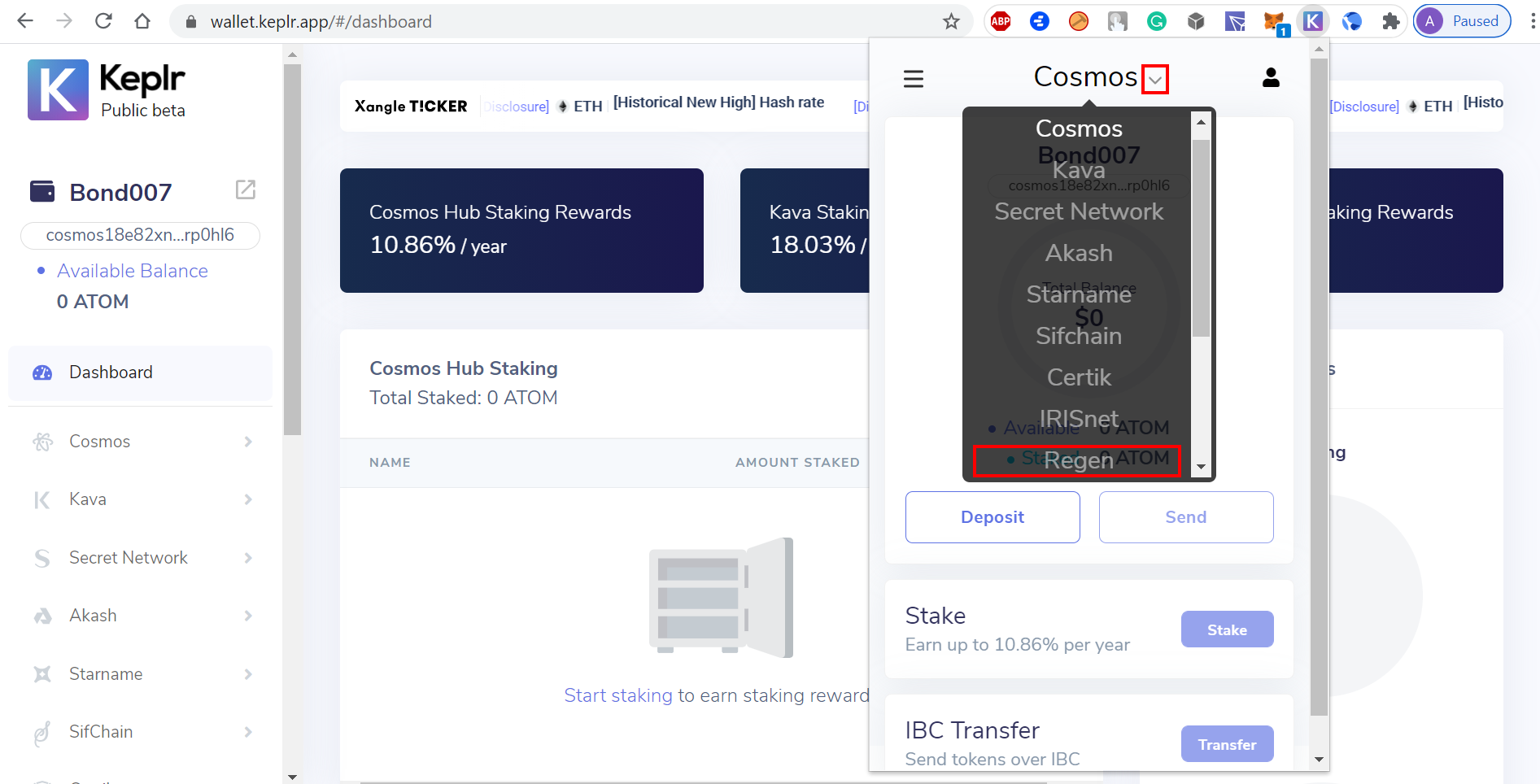The image size is (1540, 784).
Task: Pick IRISnet from chain list
Action: [1079, 418]
